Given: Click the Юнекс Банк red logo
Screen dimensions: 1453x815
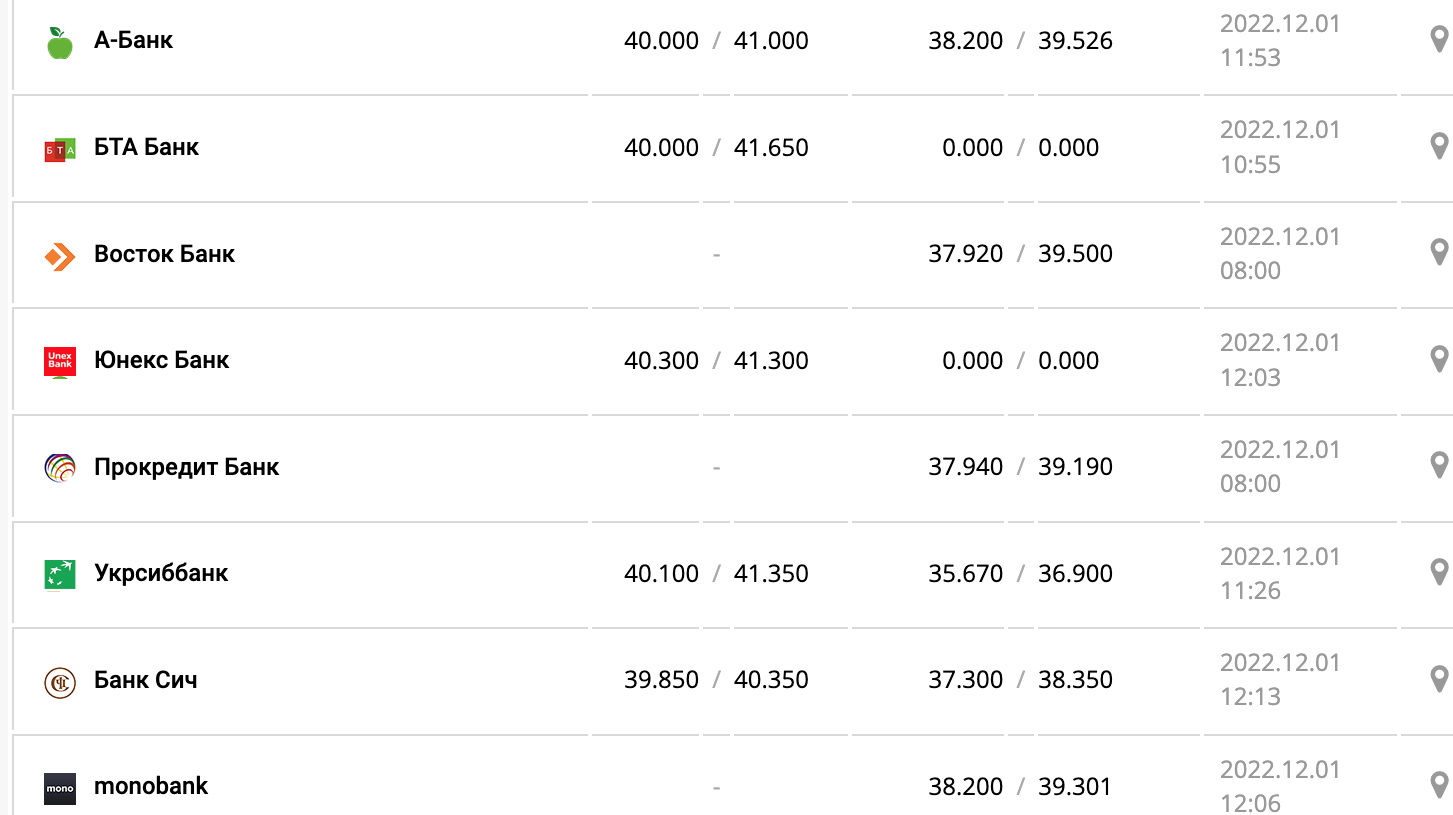Looking at the screenshot, I should pos(60,362).
